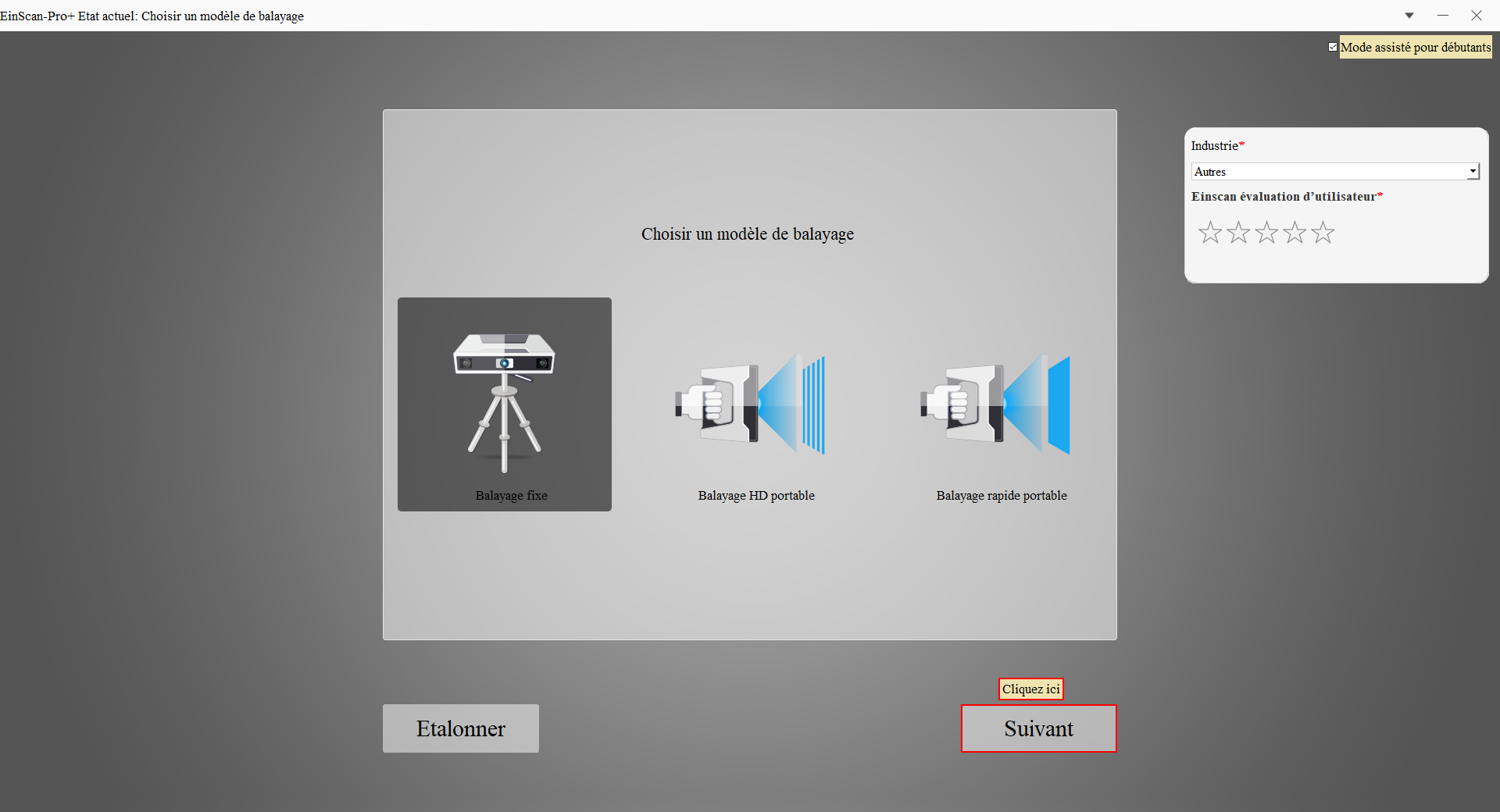
Task: Rate two stars in Einscan evaluation
Action: tap(1238, 232)
